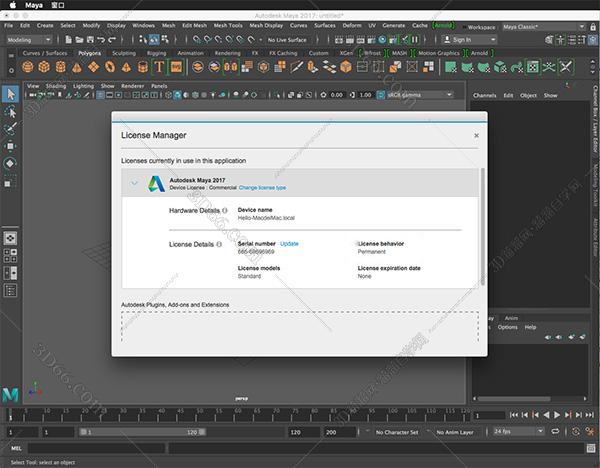The image size is (600, 468).
Task: Collapse the Autodesk Maya 2017 license entry
Action: pyautogui.click(x=134, y=183)
